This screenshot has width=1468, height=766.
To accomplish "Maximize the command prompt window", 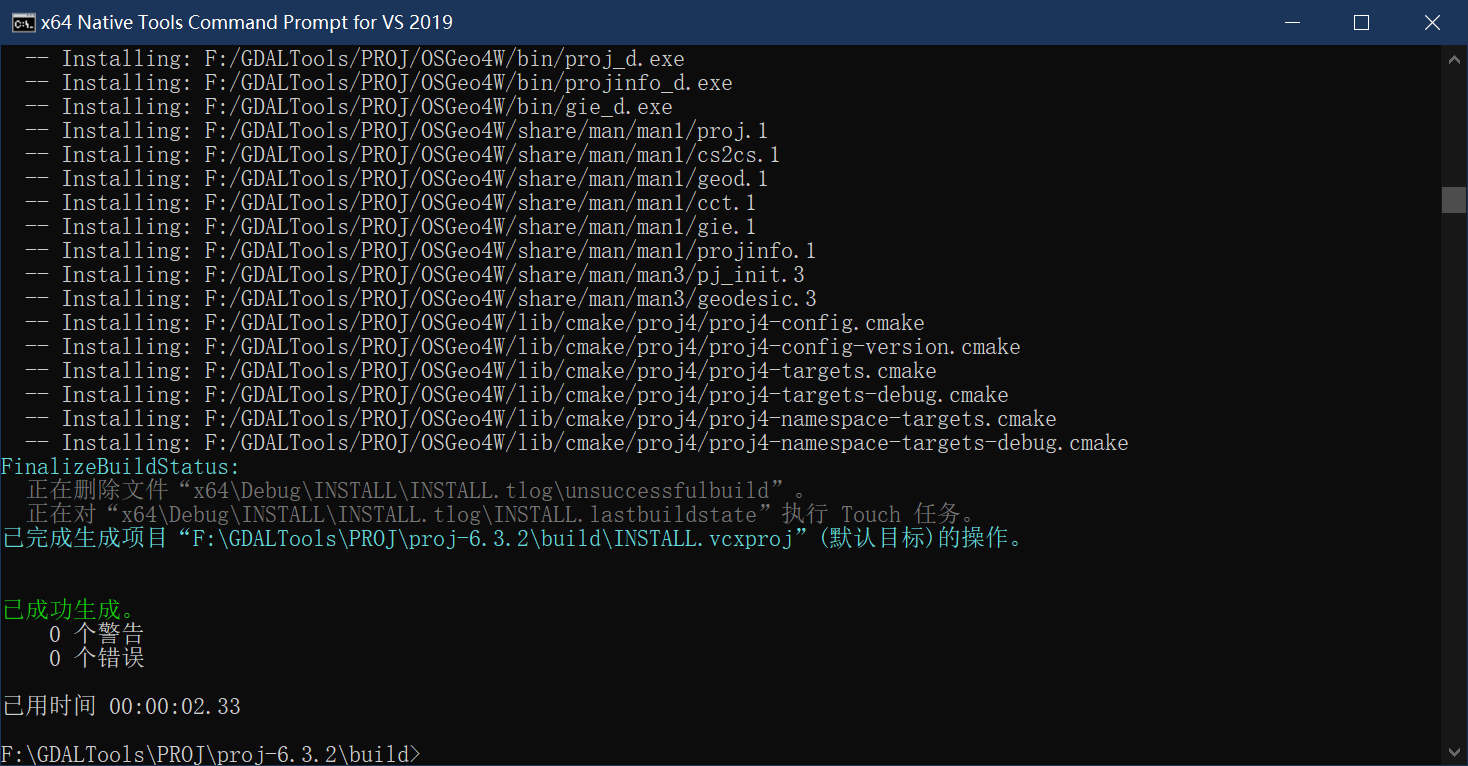I will point(1361,22).
